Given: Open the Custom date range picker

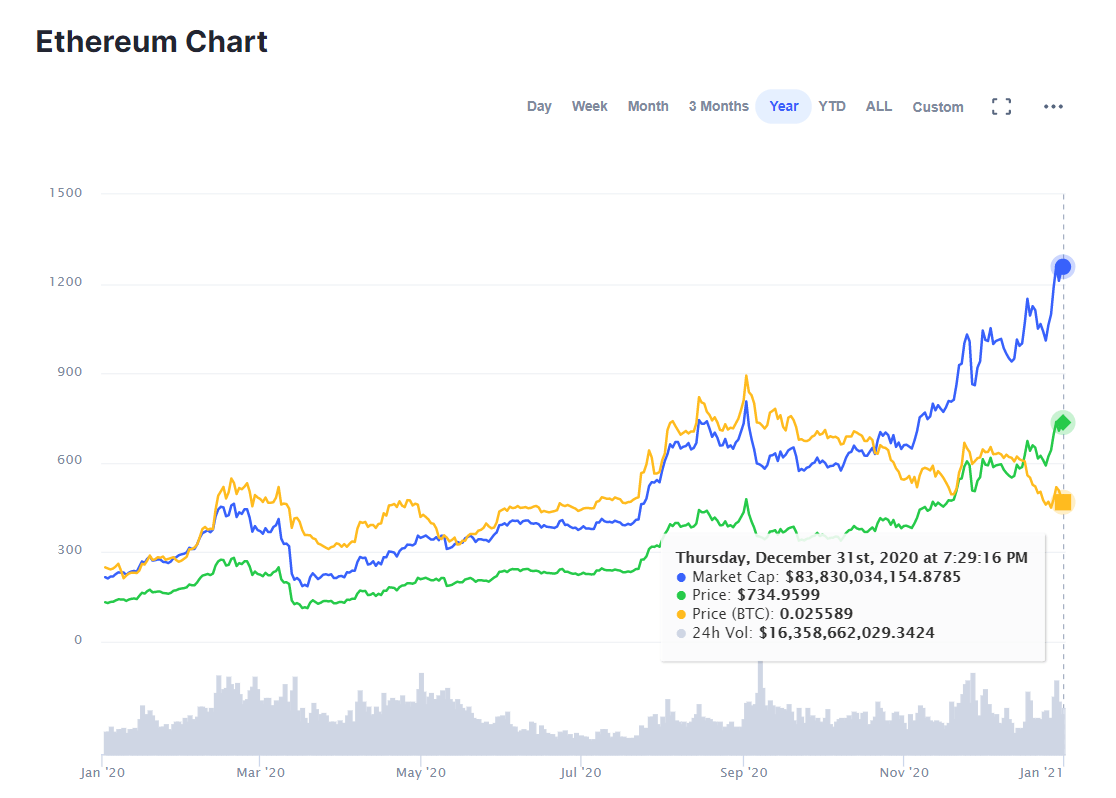Looking at the screenshot, I should tap(937, 106).
